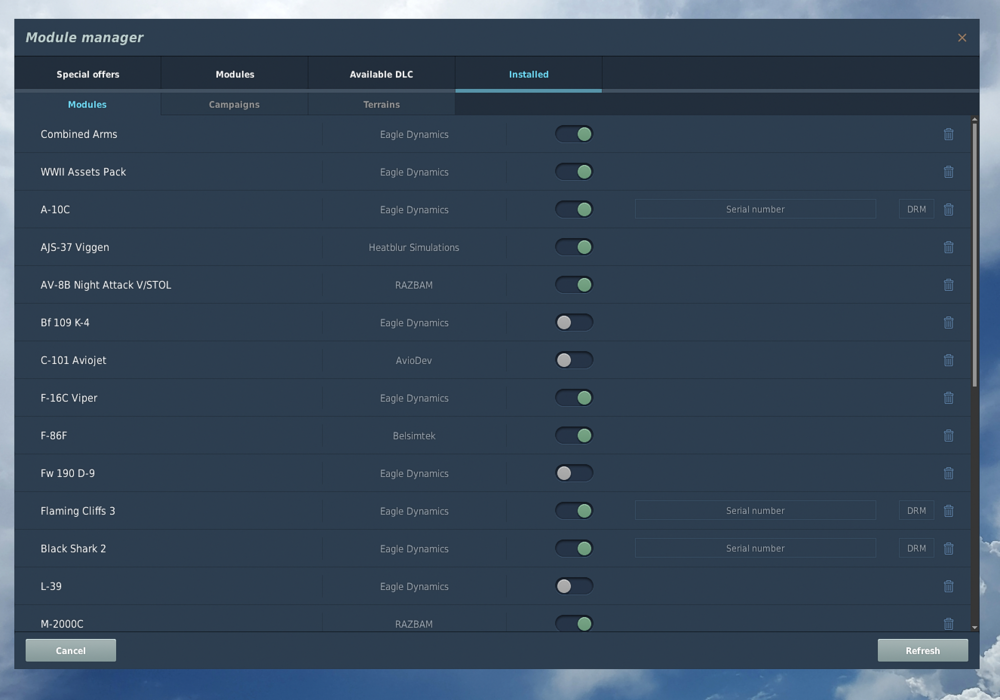Click DRM button for Black Shark 2
Image resolution: width=1000 pixels, height=700 pixels.
tap(916, 548)
